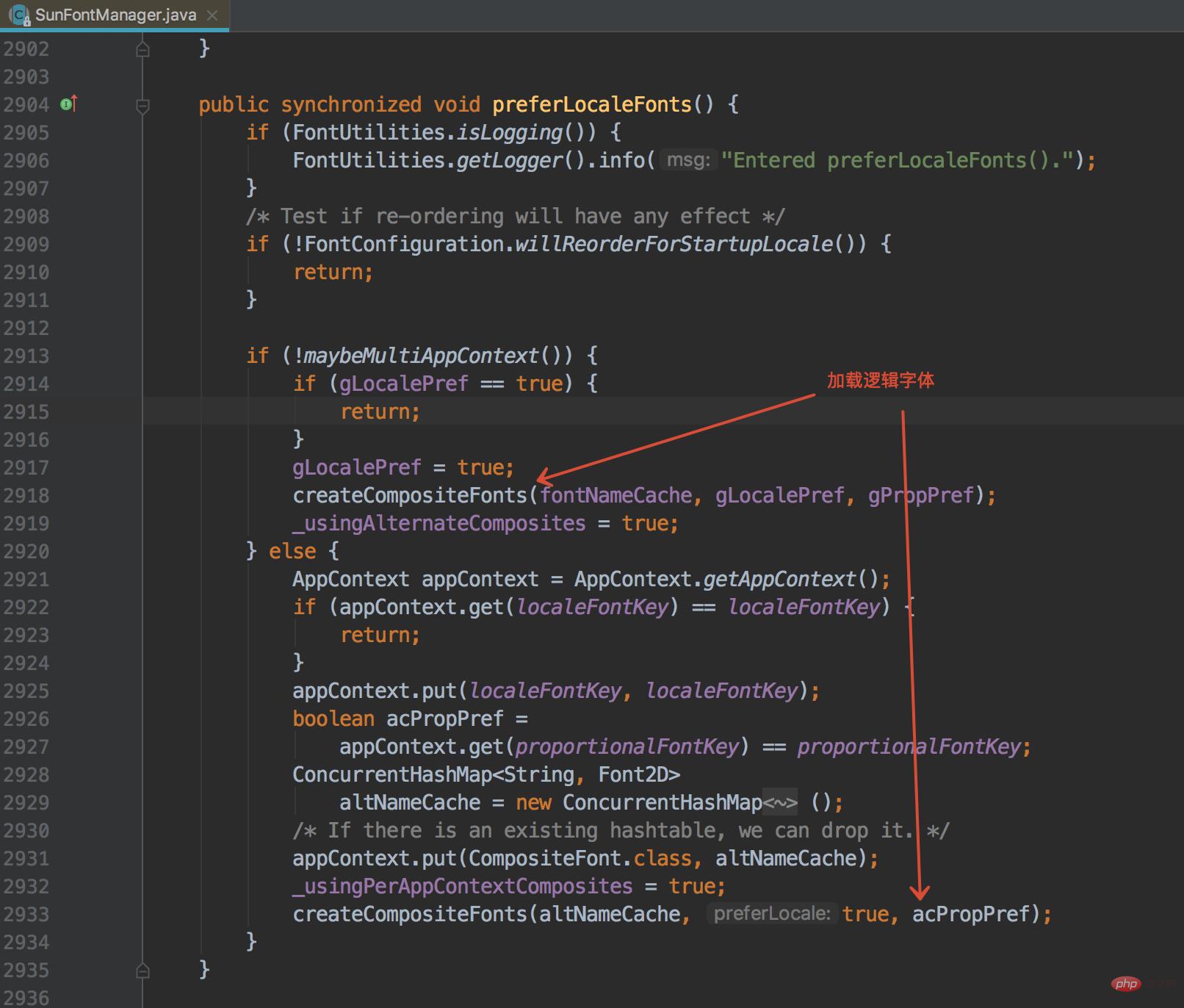Click the CompositeFont.class argument
Screen dimensions: 1184x1008
tap(580, 858)
